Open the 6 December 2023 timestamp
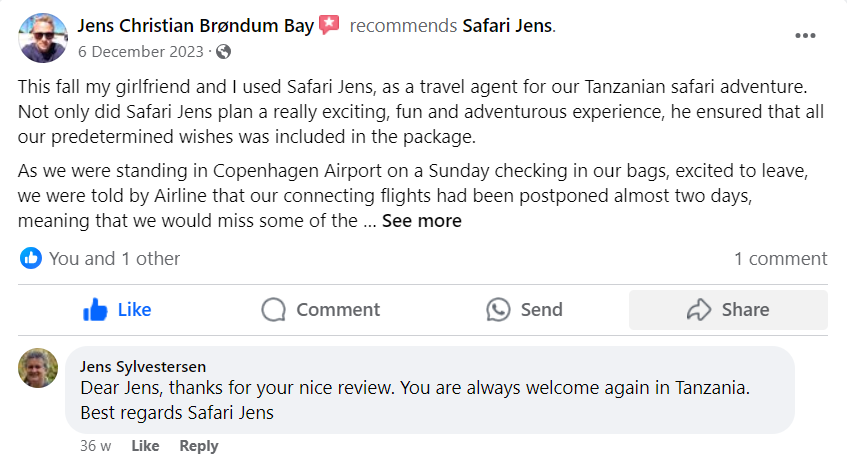Screen dimensions: 847x457 click(140, 51)
